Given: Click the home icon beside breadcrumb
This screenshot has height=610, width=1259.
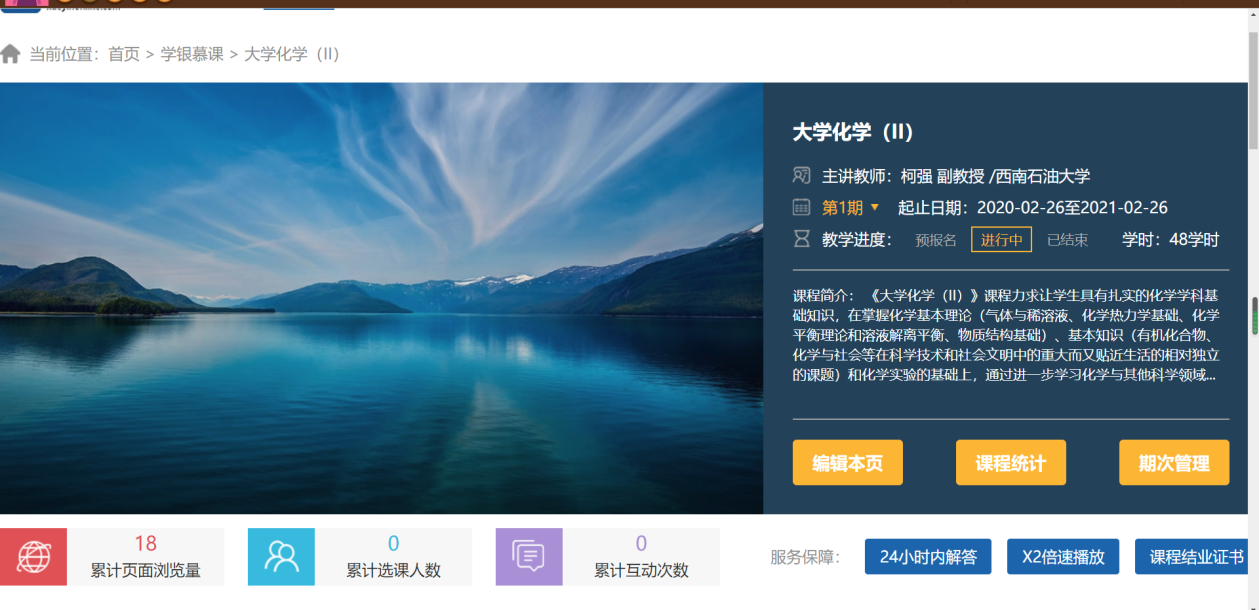Looking at the screenshot, I should click(x=11, y=54).
